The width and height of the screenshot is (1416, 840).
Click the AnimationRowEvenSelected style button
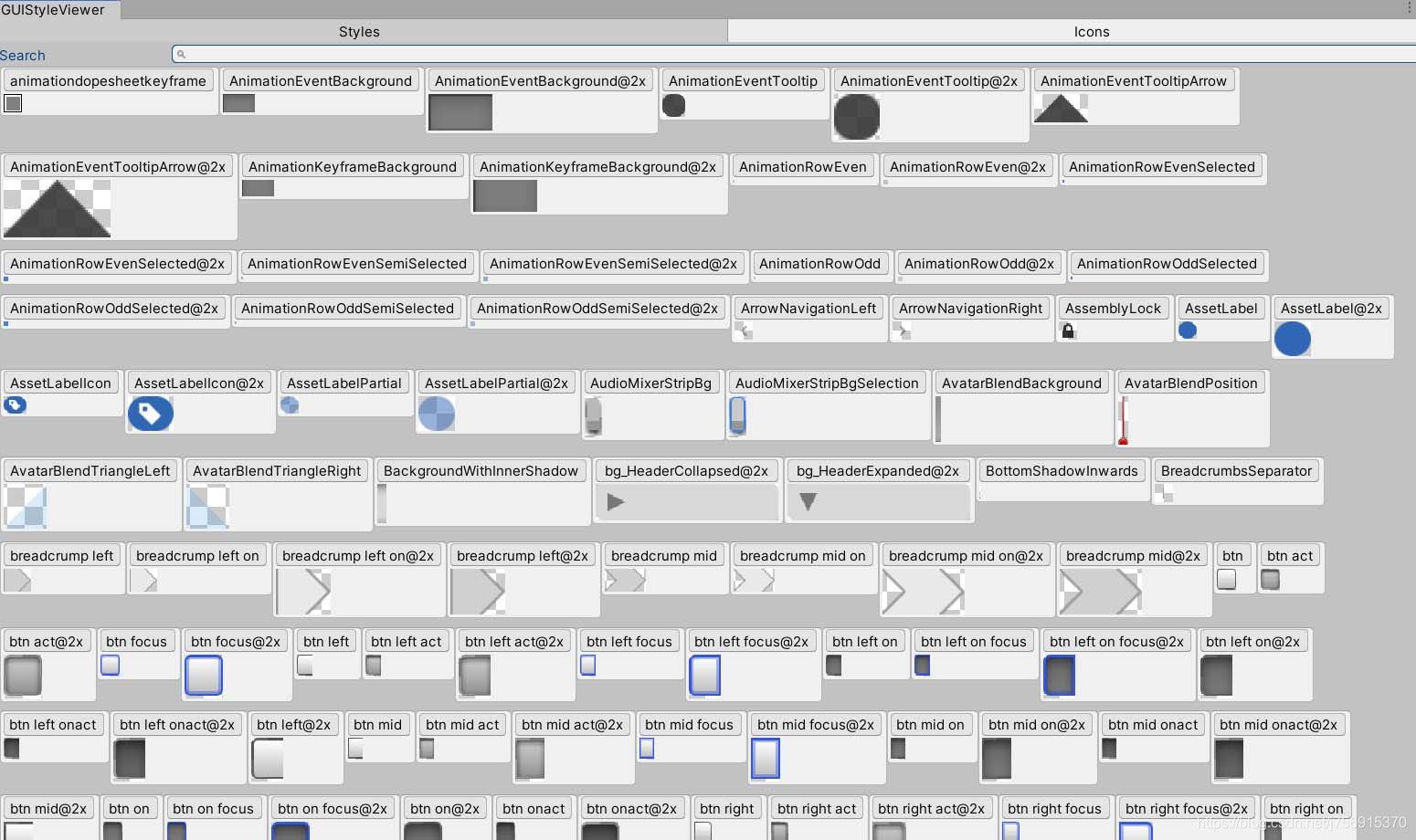1161,166
